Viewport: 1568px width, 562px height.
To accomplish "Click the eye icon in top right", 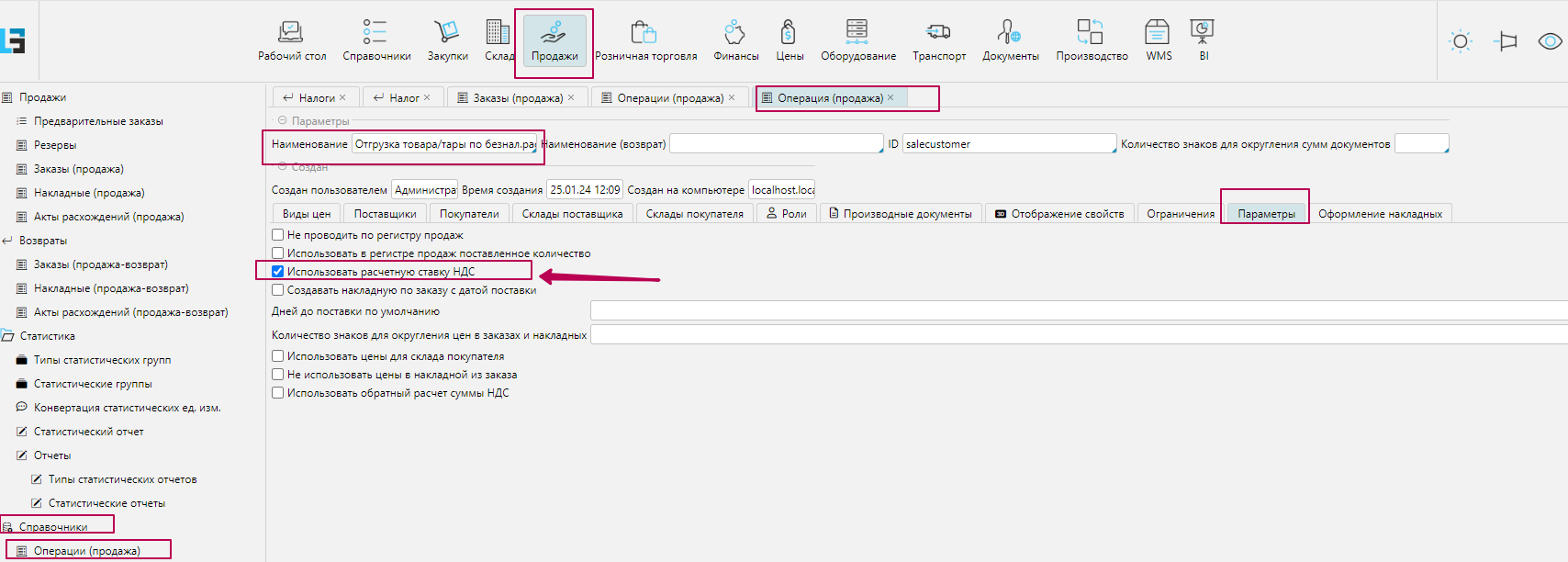I will click(1550, 41).
